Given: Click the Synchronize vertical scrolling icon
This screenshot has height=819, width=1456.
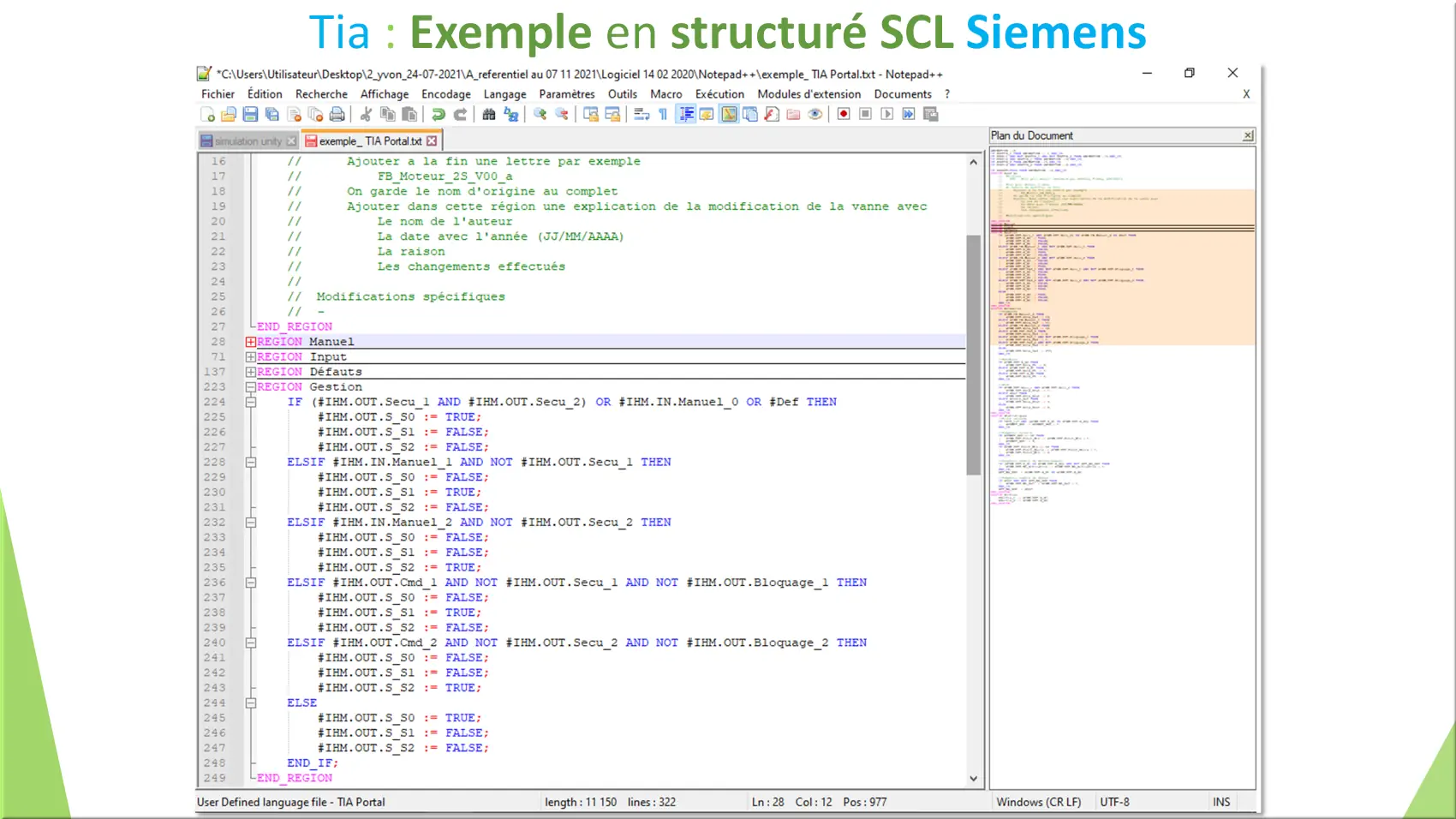Looking at the screenshot, I should tap(591, 114).
